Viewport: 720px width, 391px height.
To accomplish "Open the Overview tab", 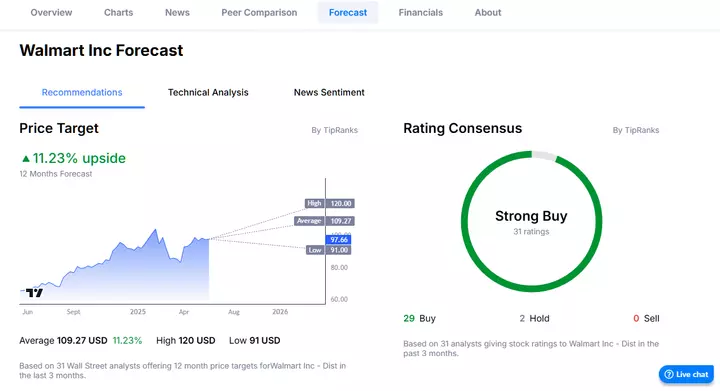I will click(x=51, y=12).
